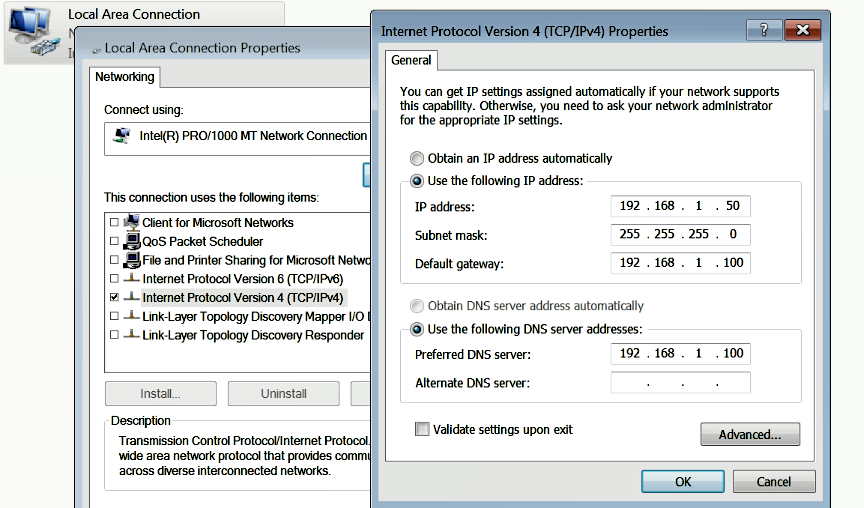Enable QoS Packet Scheduler checkbox
864x508 pixels.
click(114, 241)
